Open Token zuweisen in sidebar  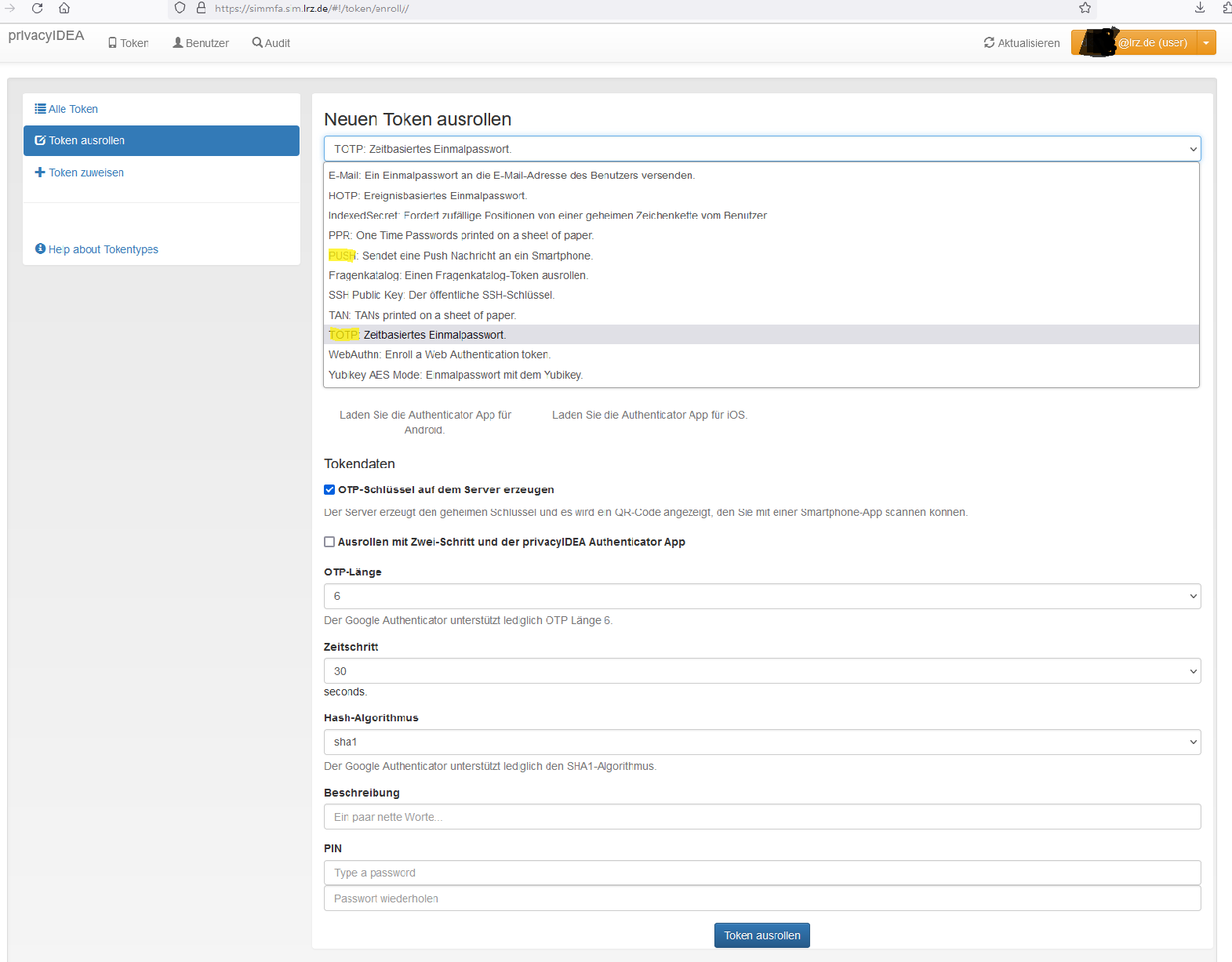pos(162,172)
